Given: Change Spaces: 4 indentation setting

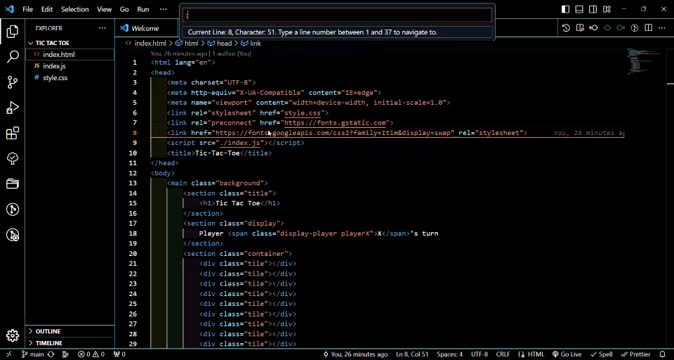Looking at the screenshot, I should click(450, 354).
